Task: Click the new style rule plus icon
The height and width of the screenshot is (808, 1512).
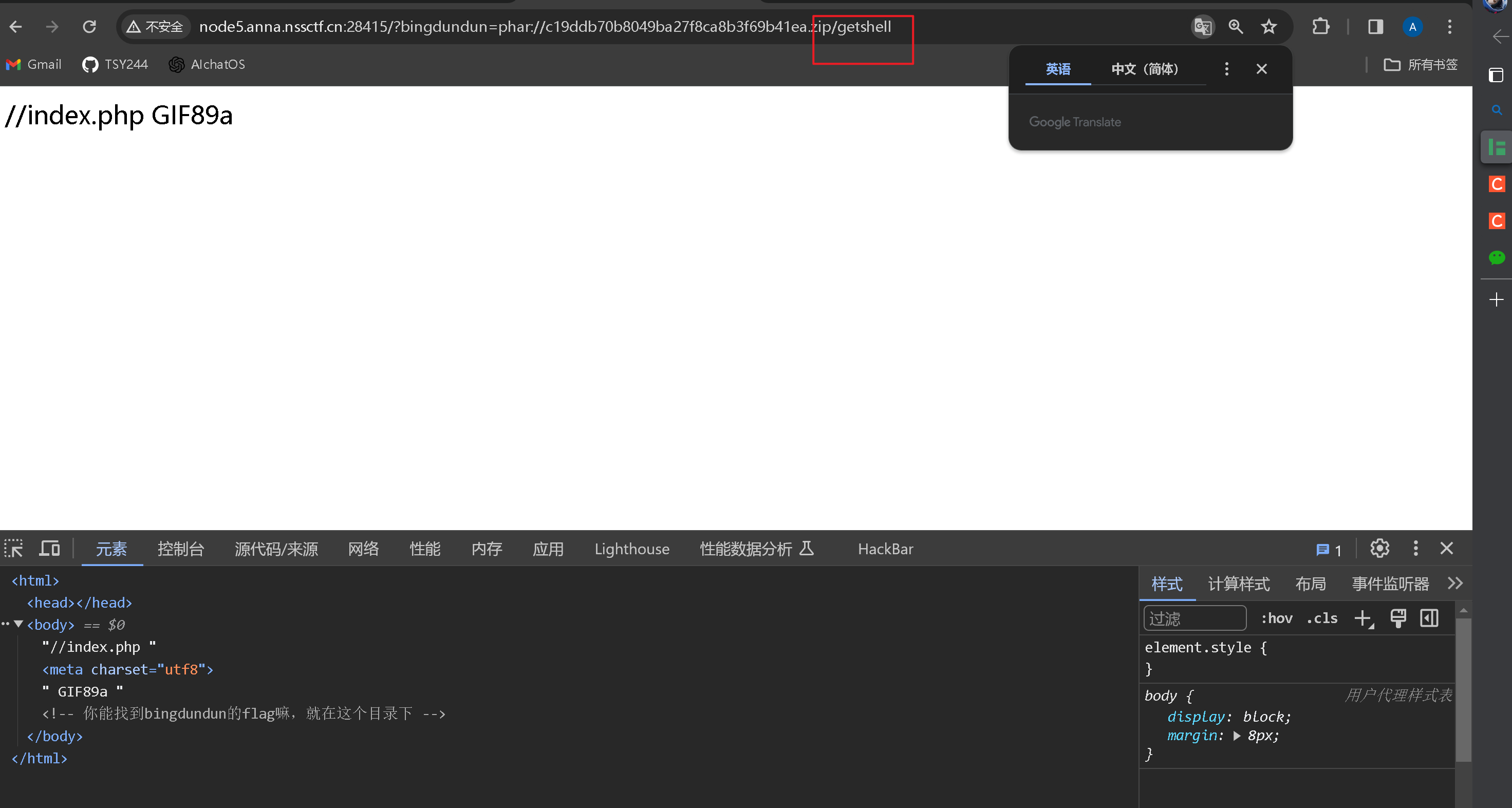Action: coord(1363,618)
